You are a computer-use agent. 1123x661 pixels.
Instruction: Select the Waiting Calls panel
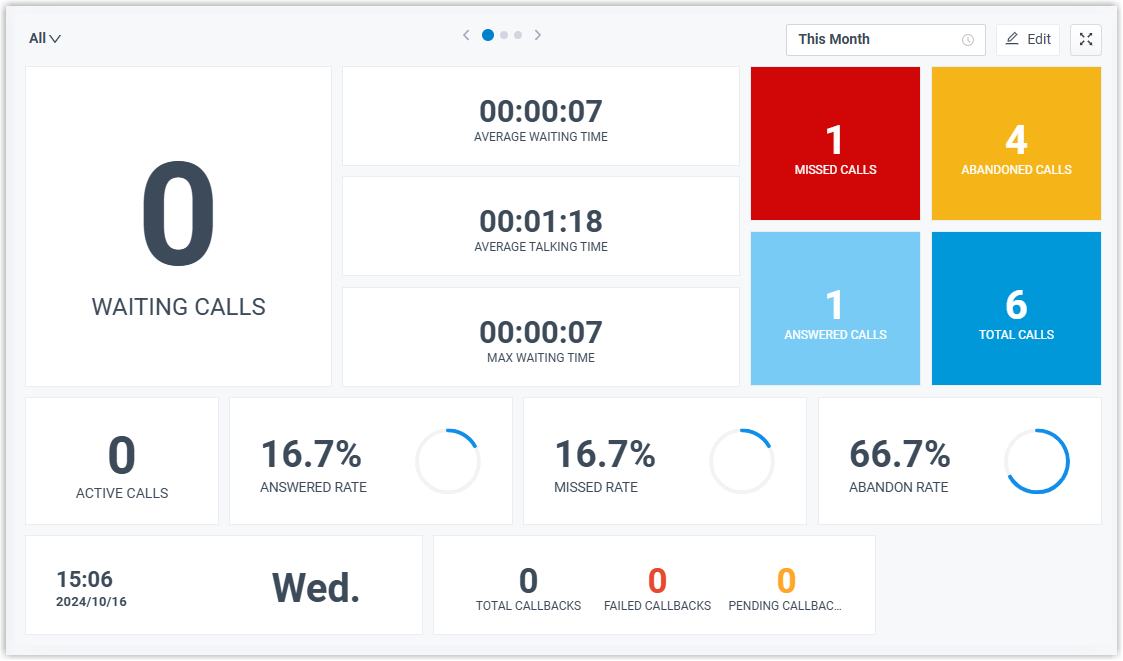[x=178, y=226]
